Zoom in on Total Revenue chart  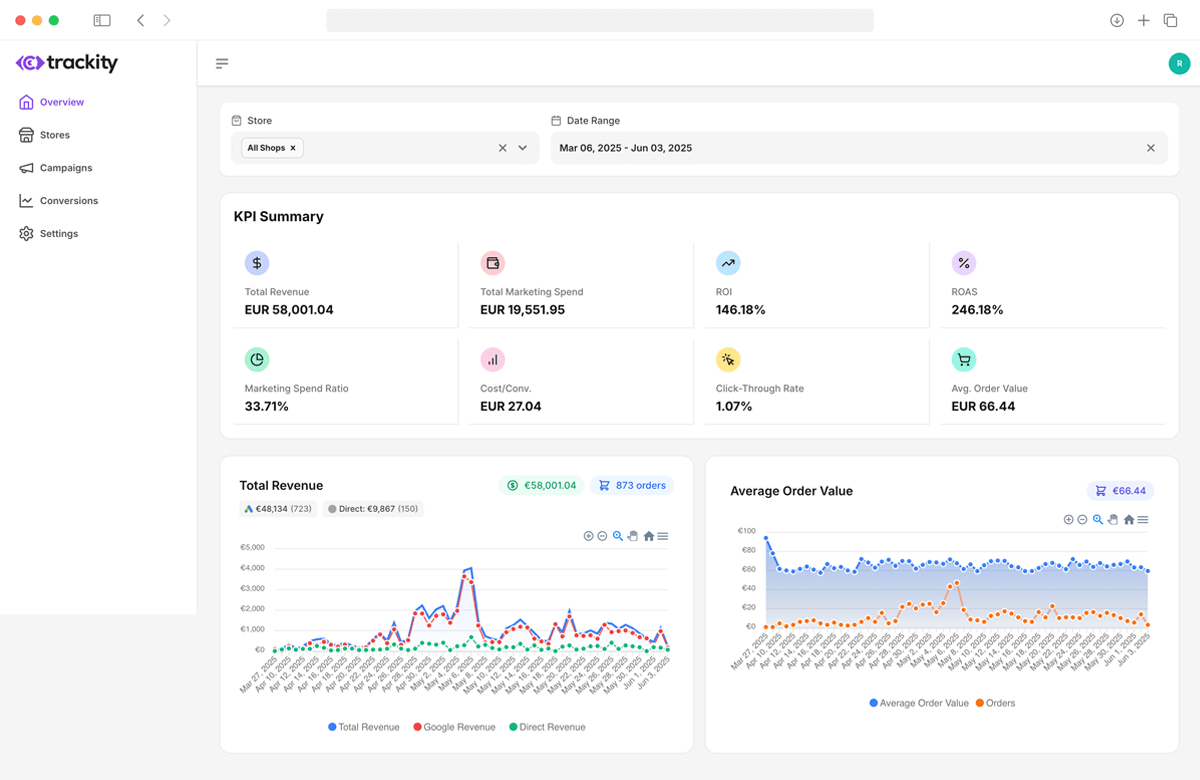(x=588, y=537)
